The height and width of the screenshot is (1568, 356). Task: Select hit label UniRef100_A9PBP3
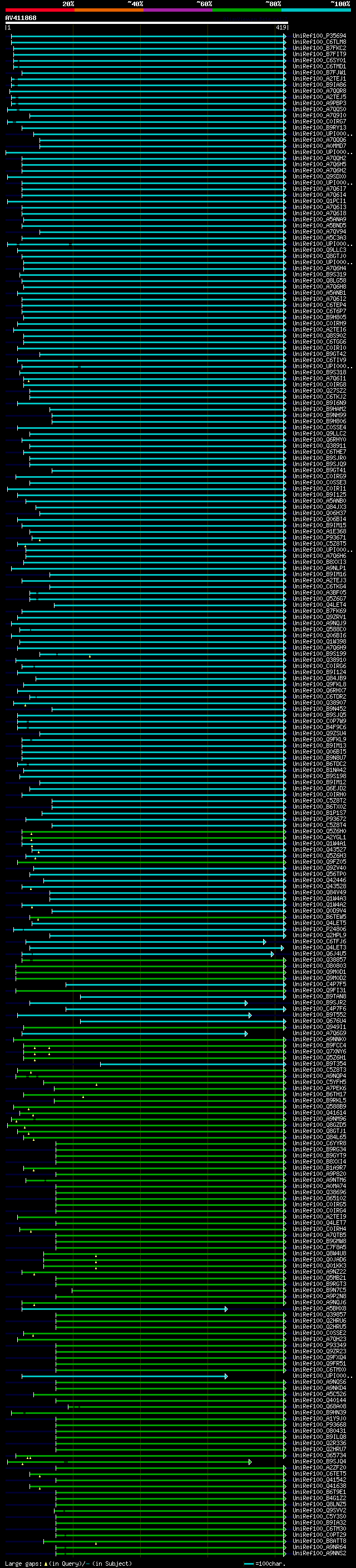tap(319, 103)
